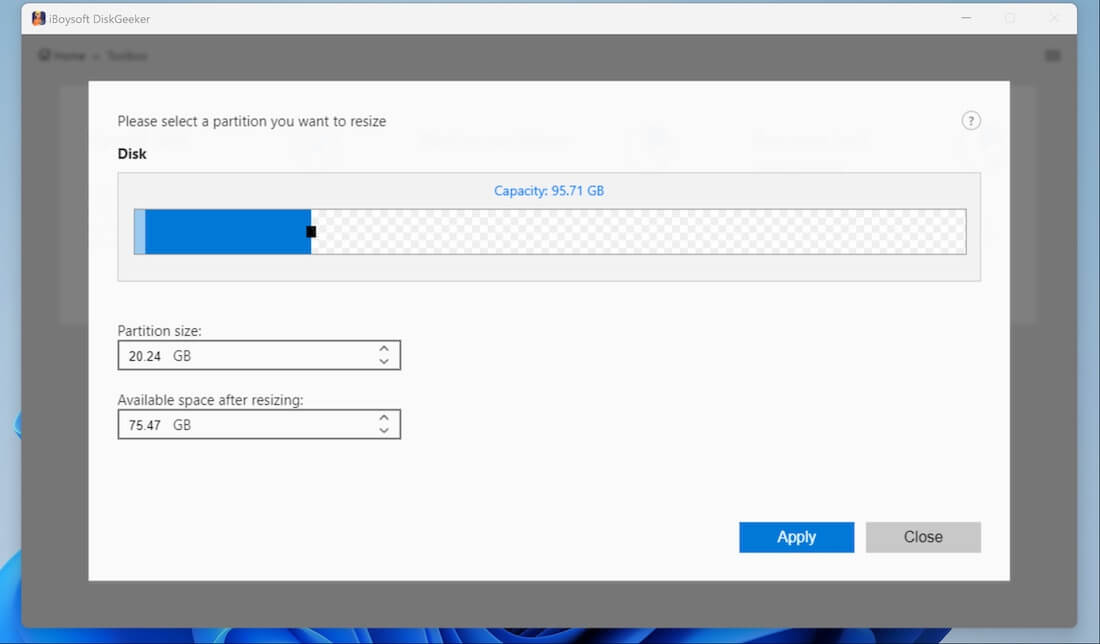Image resolution: width=1100 pixels, height=644 pixels.
Task: Click the Apply button
Action: 796,537
